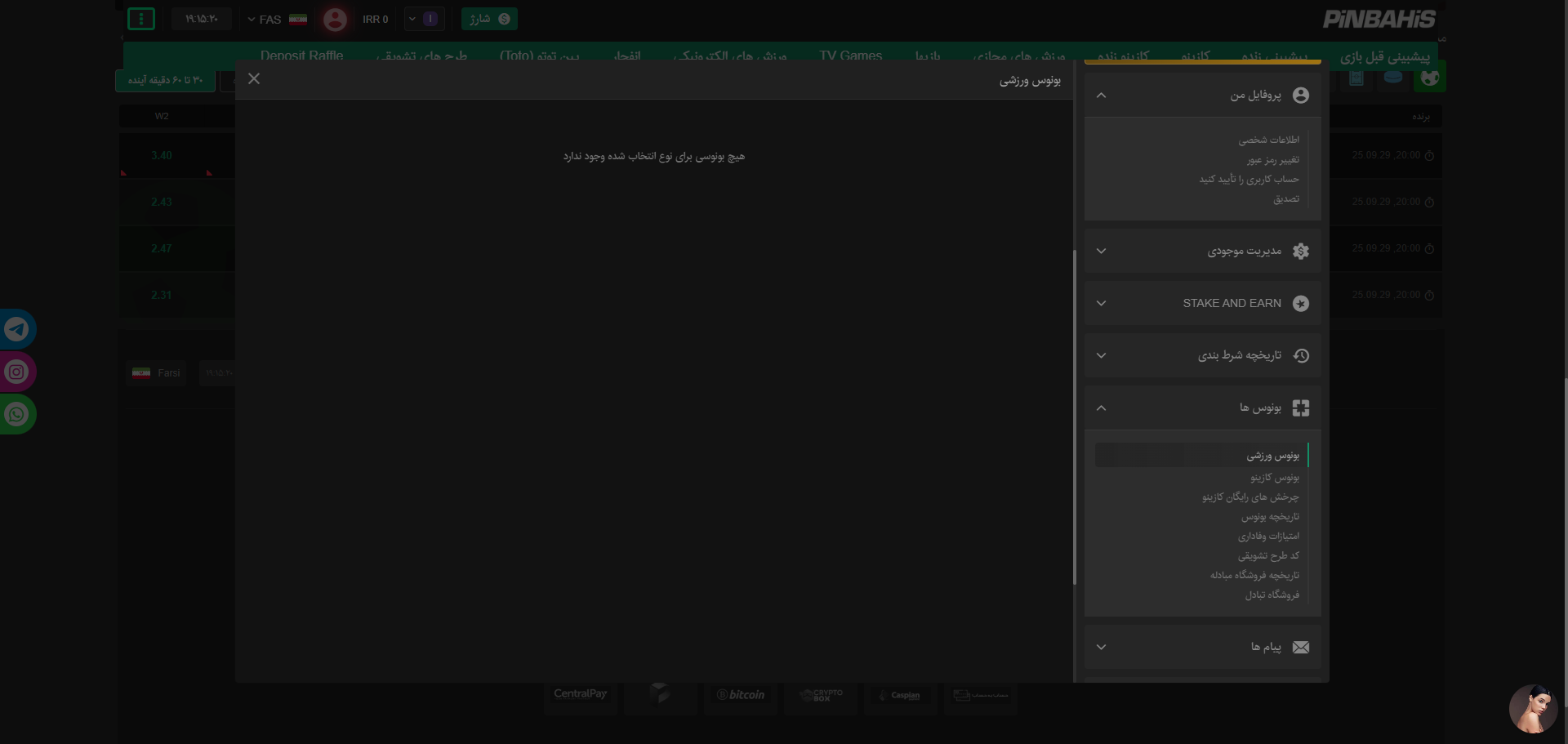
Task: Click the PINBAHIS logo
Action: 1379,20
